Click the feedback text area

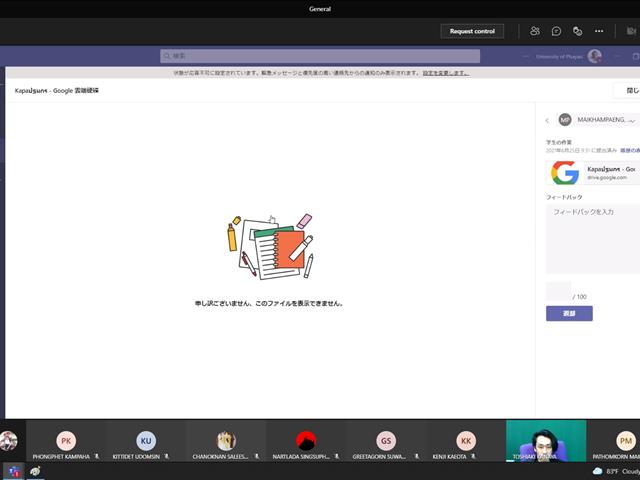click(x=593, y=239)
